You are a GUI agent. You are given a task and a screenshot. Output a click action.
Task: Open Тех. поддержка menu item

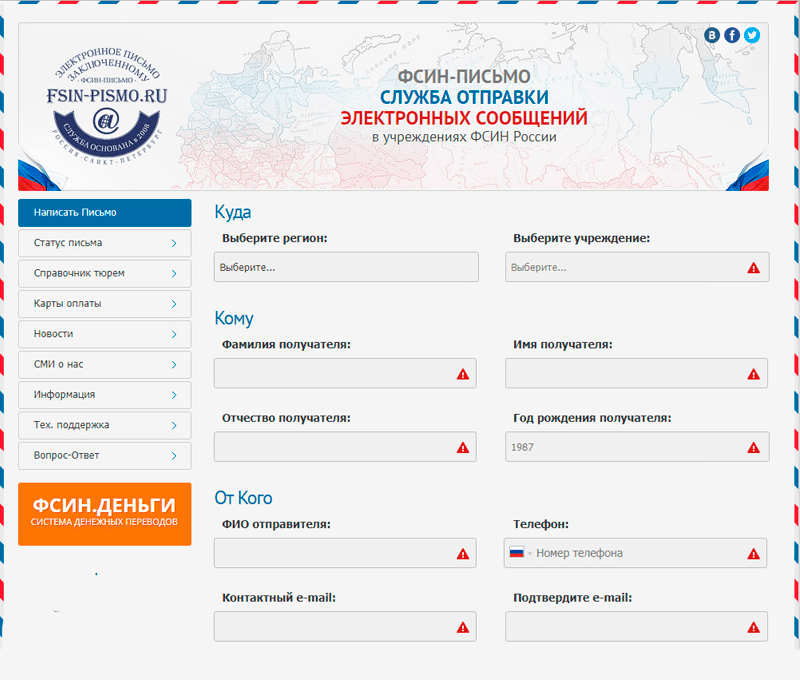click(x=105, y=425)
